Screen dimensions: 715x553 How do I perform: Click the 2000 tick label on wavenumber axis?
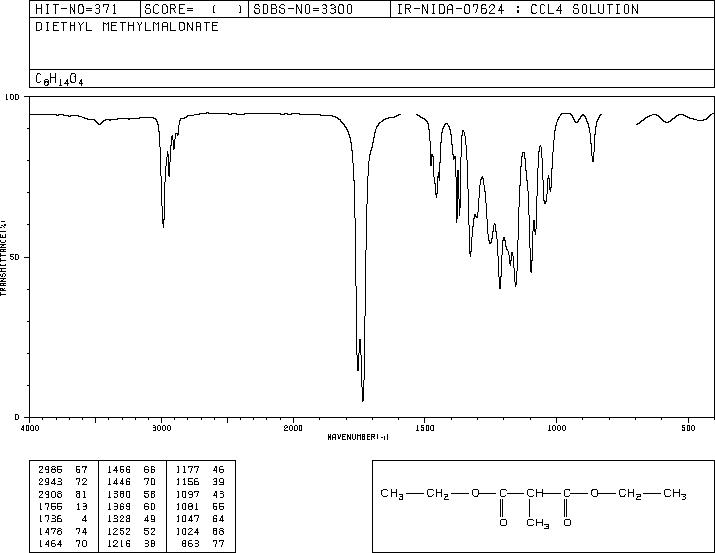[x=293, y=428]
